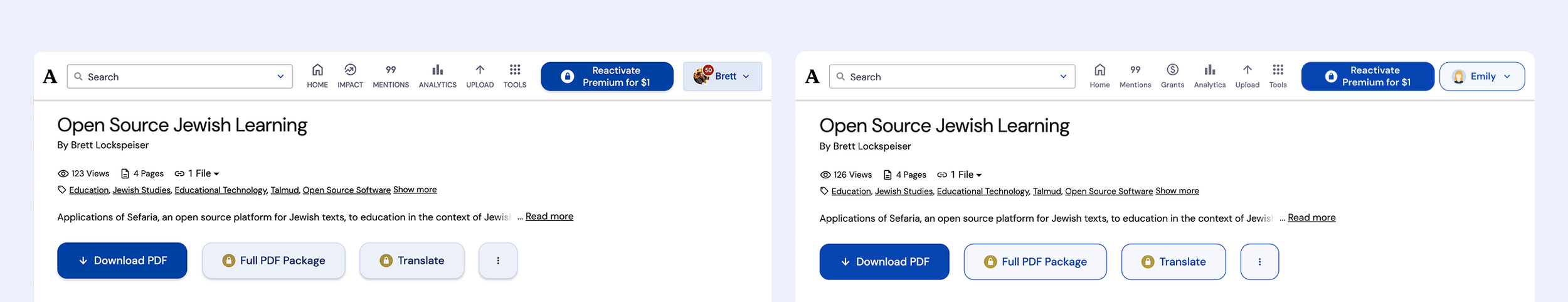Click 4 Pages in right panel

(904, 175)
